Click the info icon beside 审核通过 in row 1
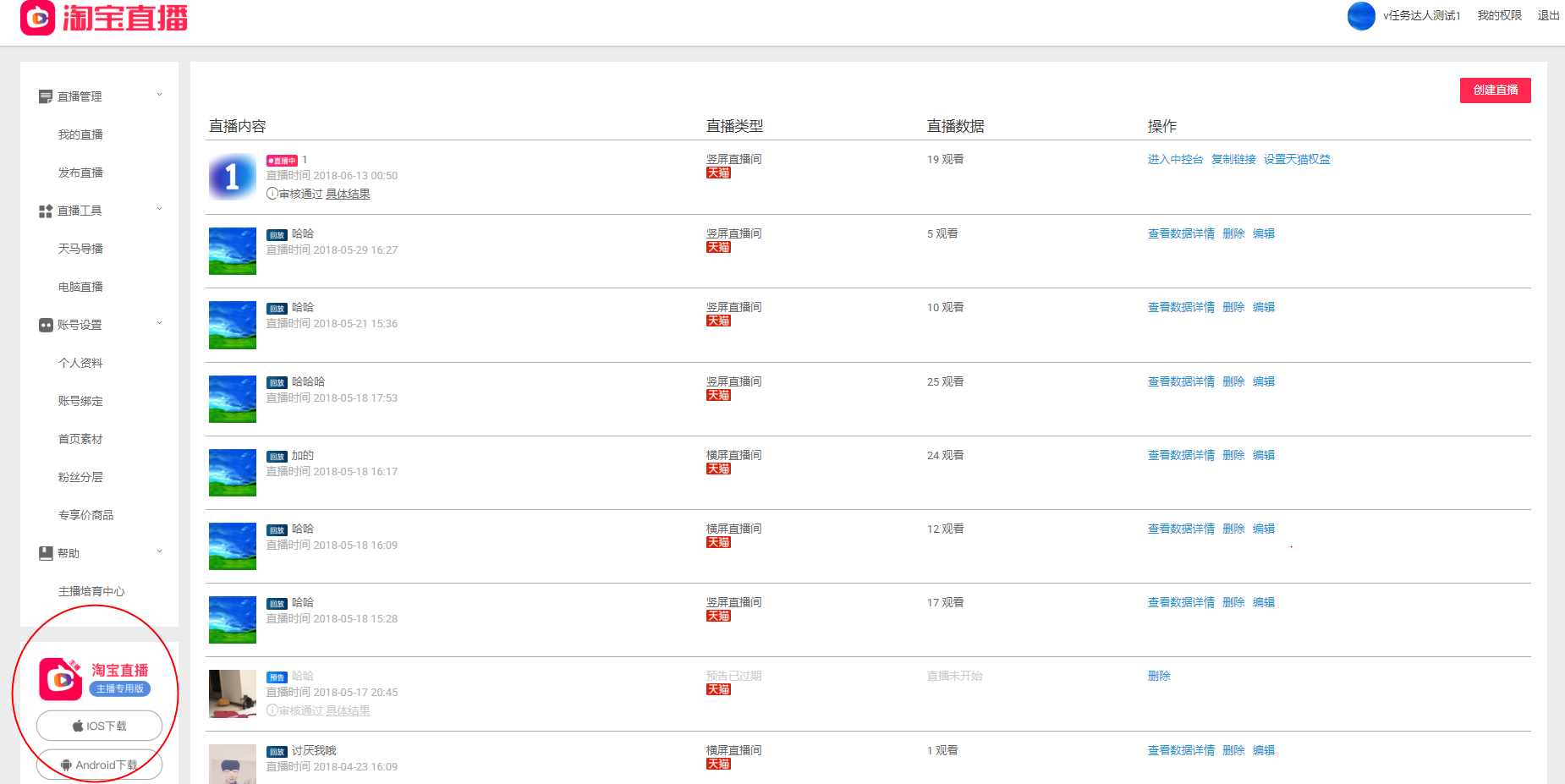This screenshot has width=1565, height=784. click(272, 194)
